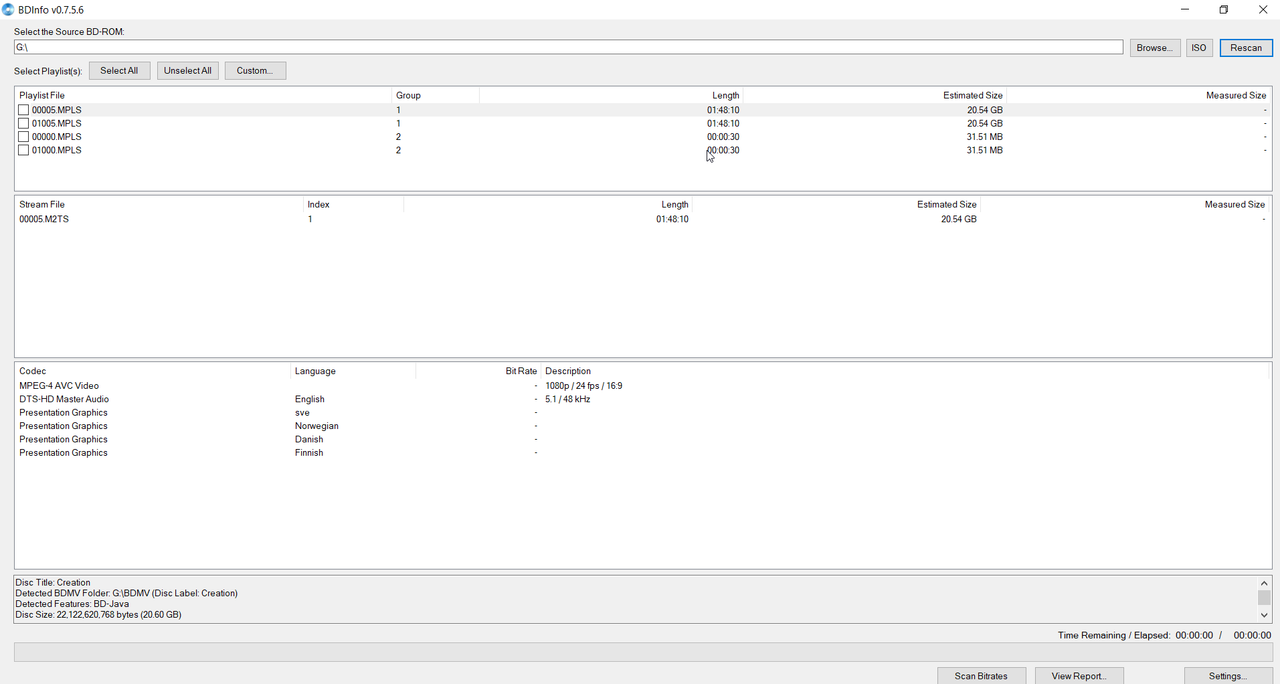Click the Unselect All button

188,70
